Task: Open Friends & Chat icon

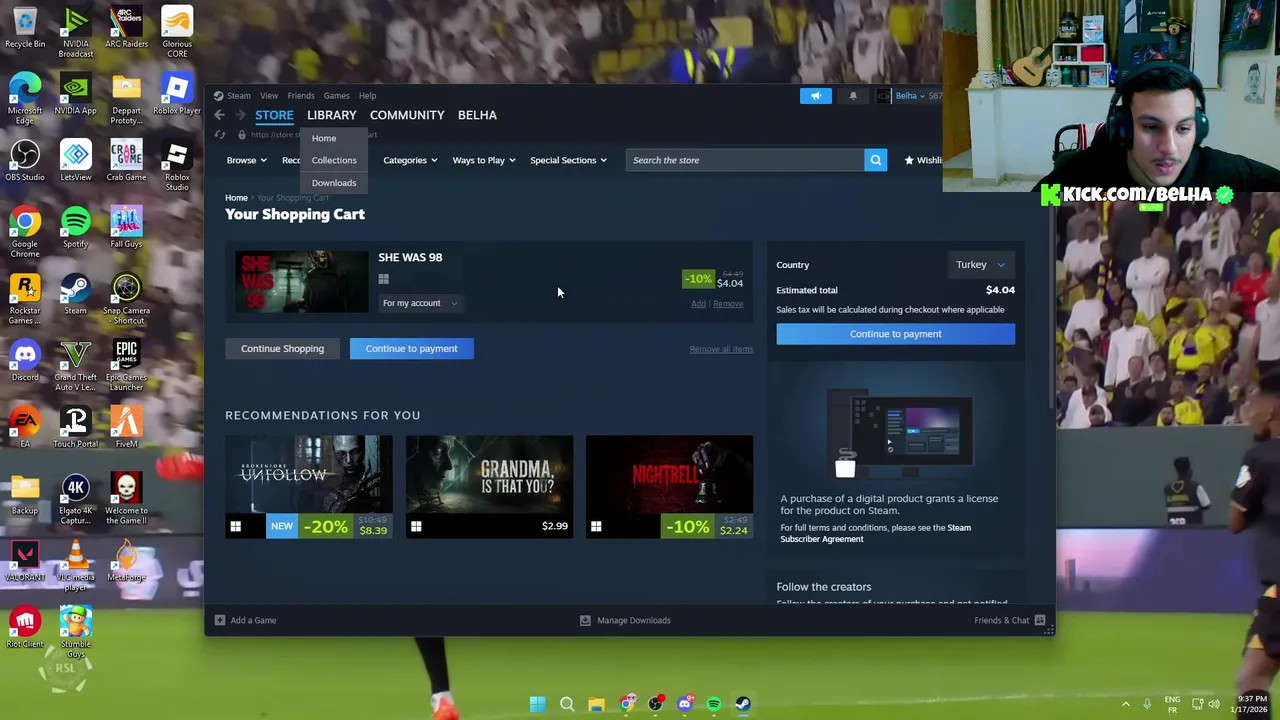Action: (x=1040, y=620)
